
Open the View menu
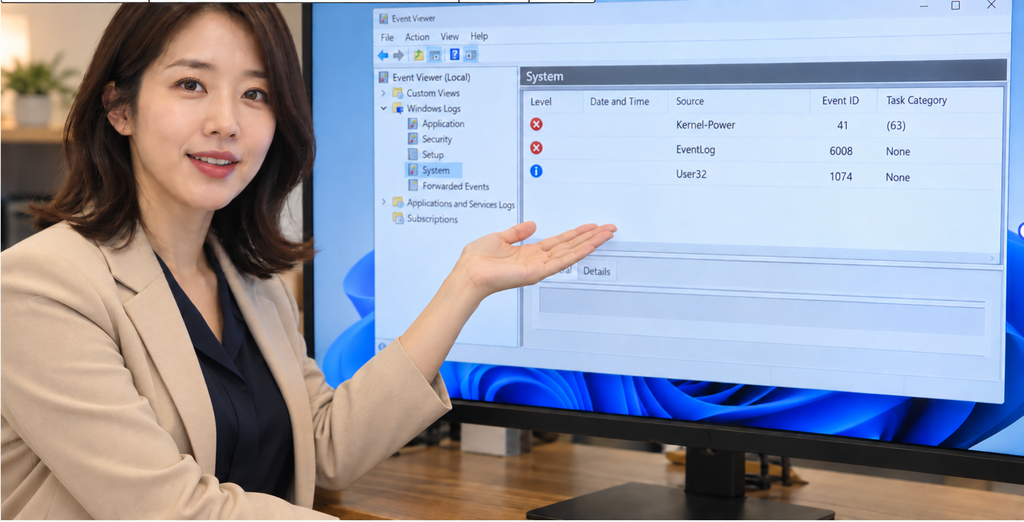tap(449, 37)
